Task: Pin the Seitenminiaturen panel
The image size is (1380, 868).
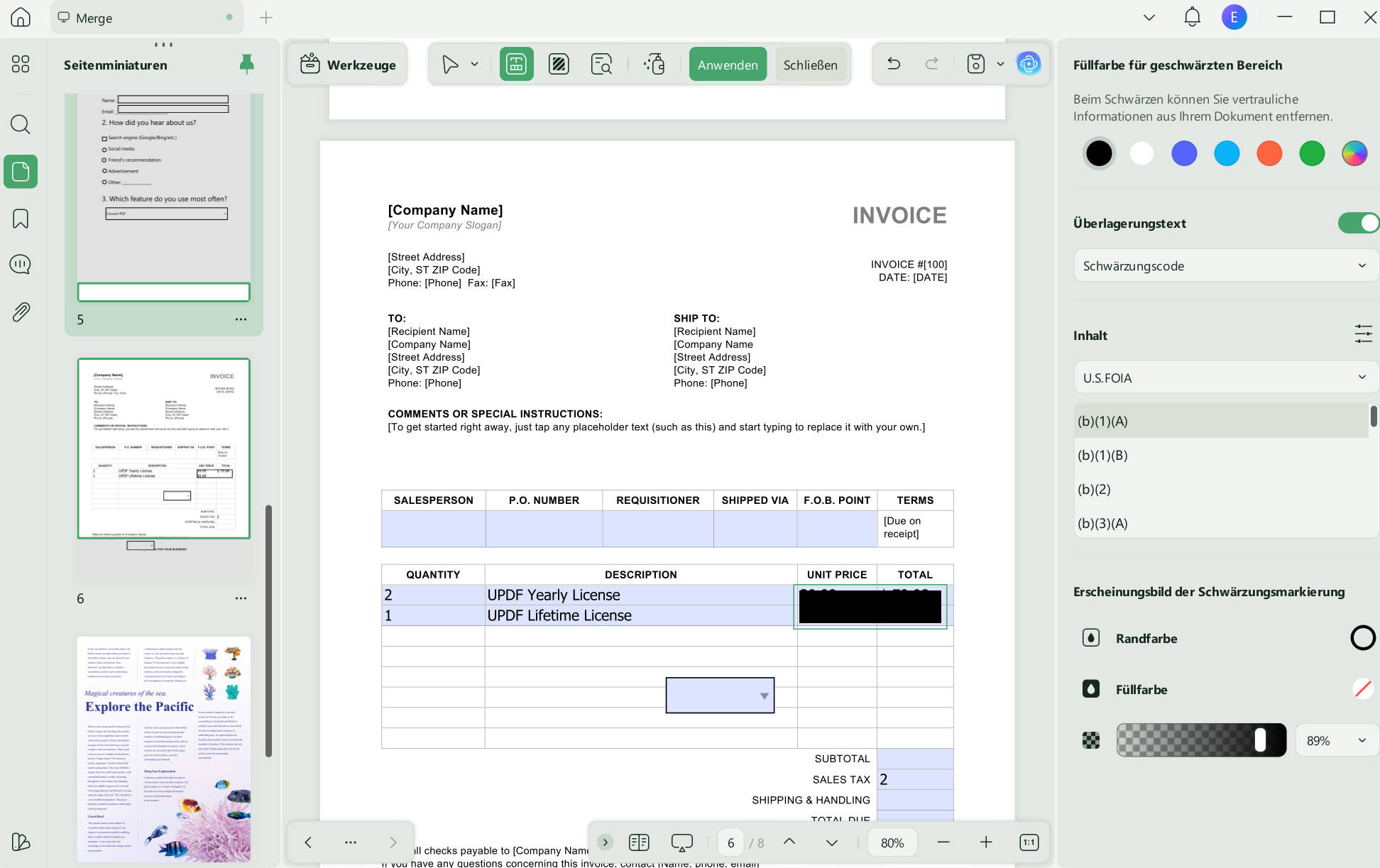Action: click(x=246, y=65)
